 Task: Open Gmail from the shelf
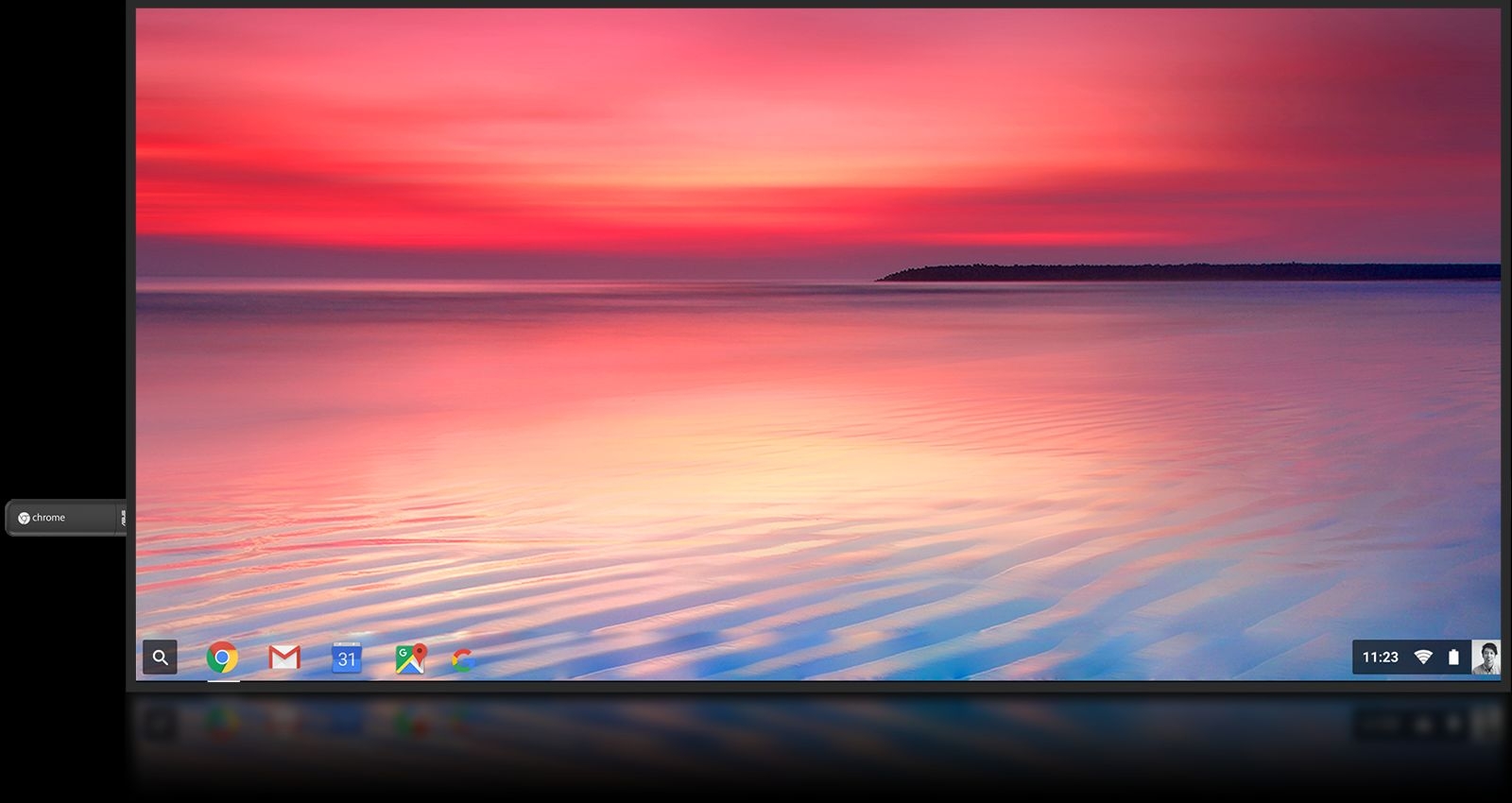point(284,658)
